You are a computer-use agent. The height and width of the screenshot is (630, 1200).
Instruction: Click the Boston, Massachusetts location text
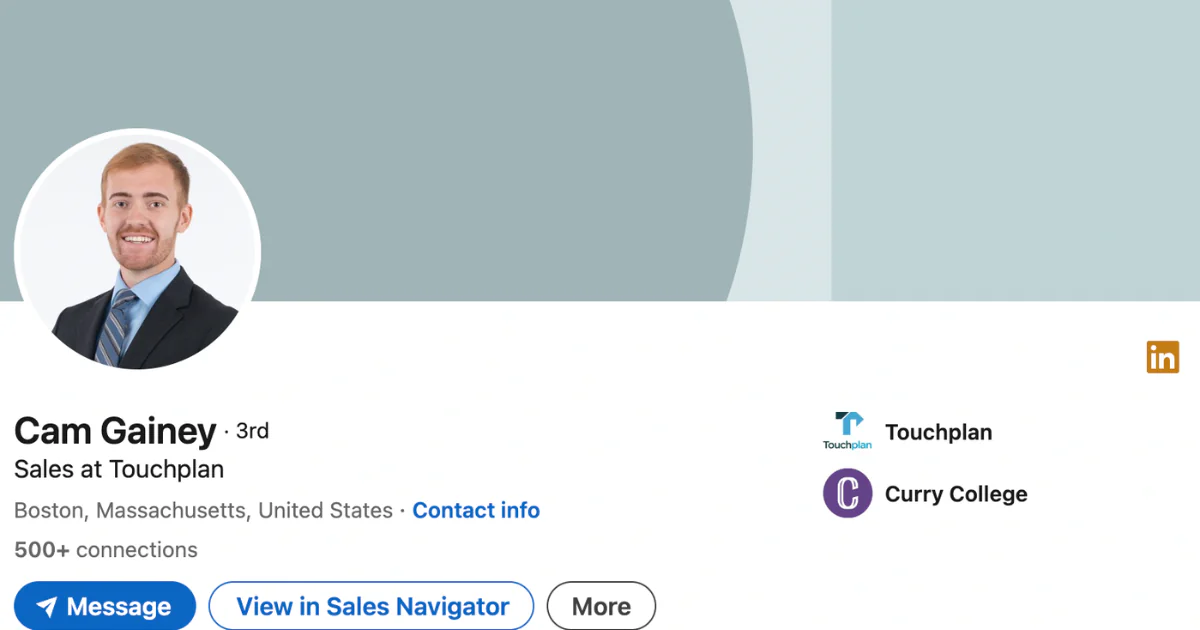click(203, 510)
